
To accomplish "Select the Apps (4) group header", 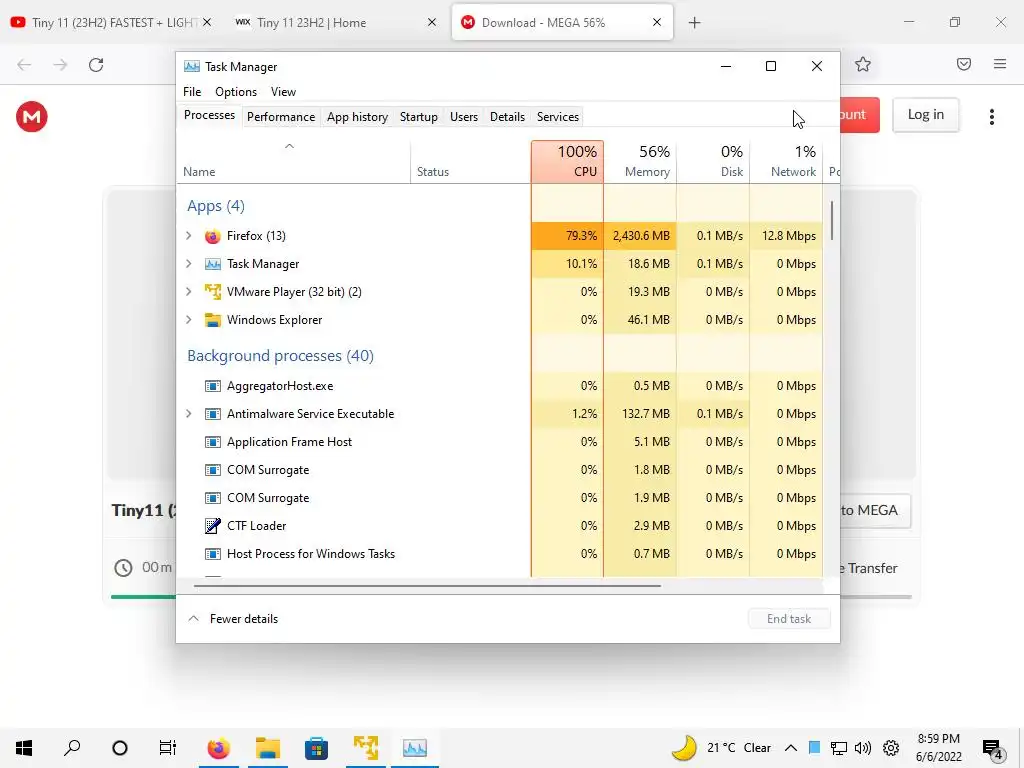I will [216, 206].
